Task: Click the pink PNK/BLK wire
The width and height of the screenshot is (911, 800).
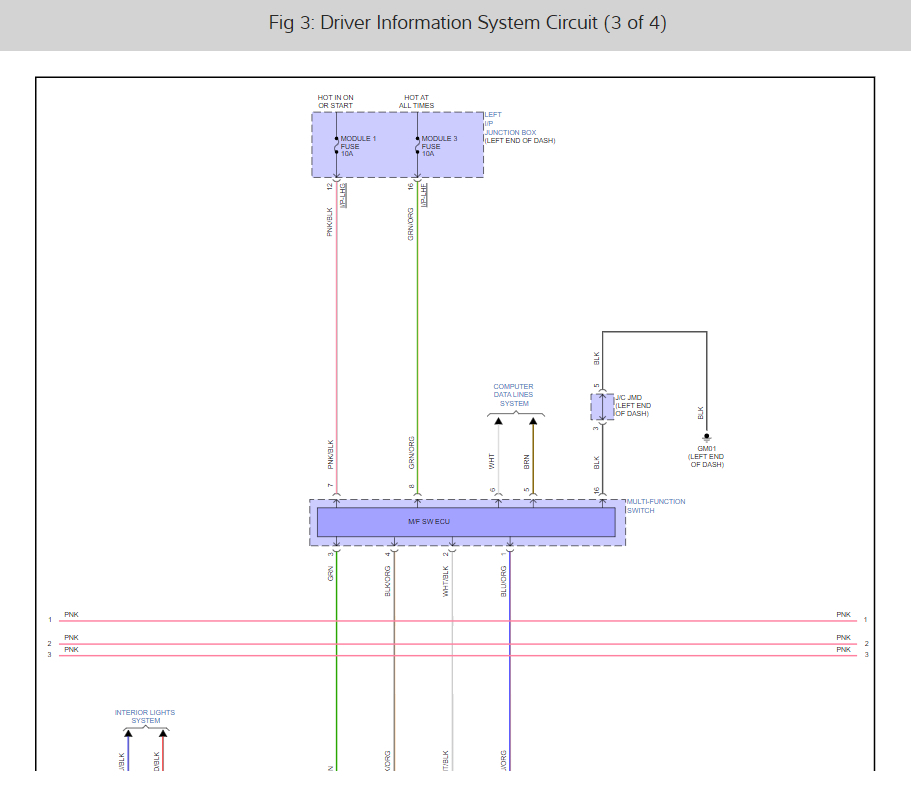Action: pyautogui.click(x=336, y=337)
